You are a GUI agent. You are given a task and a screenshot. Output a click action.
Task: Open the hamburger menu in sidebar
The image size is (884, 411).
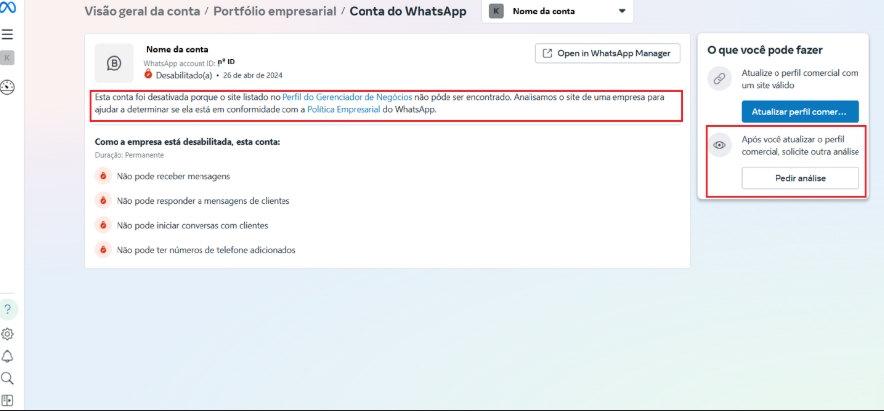7,34
